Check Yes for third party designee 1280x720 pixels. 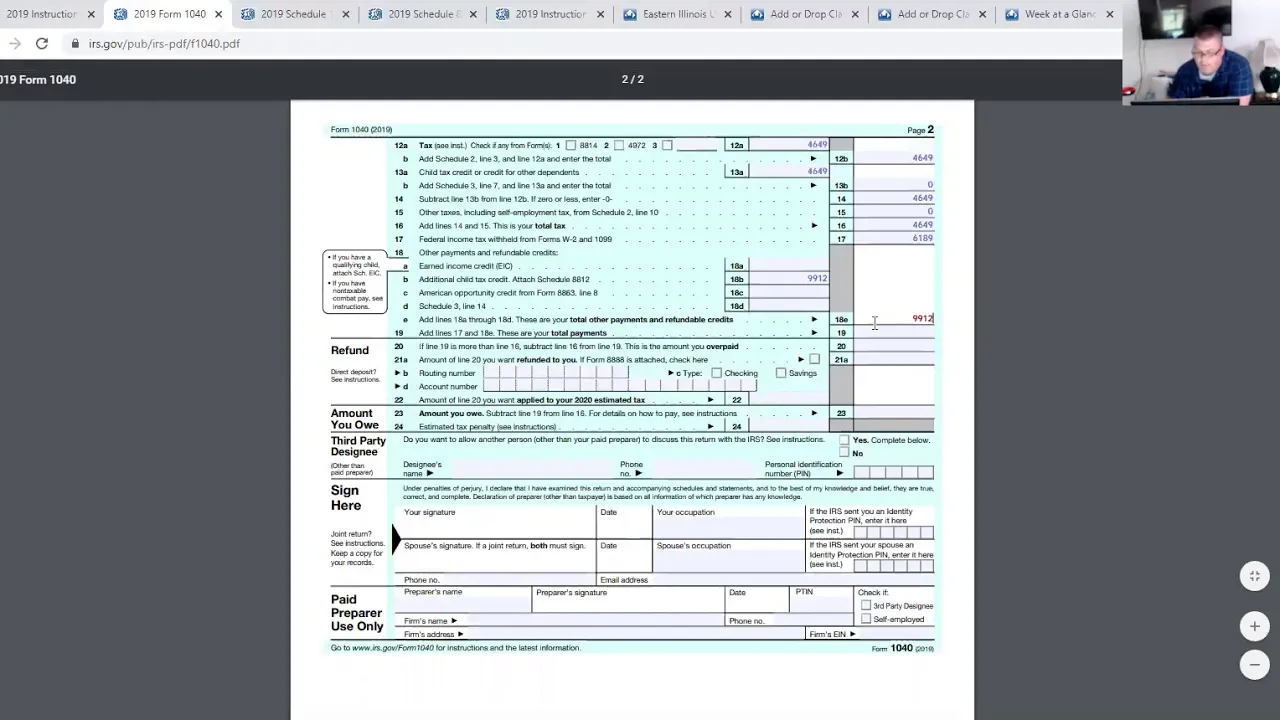tap(844, 440)
